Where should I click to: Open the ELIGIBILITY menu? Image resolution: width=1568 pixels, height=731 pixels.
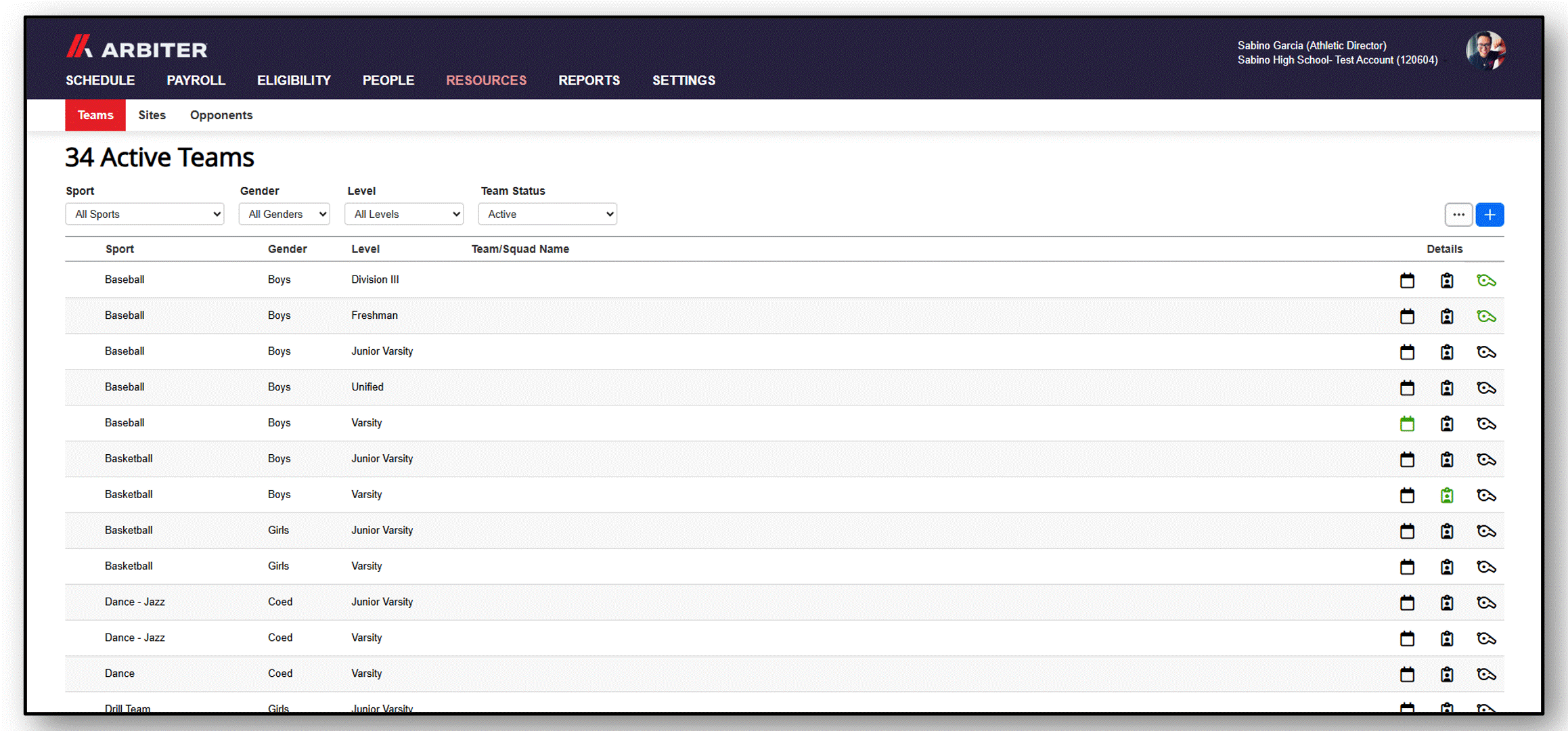(294, 81)
